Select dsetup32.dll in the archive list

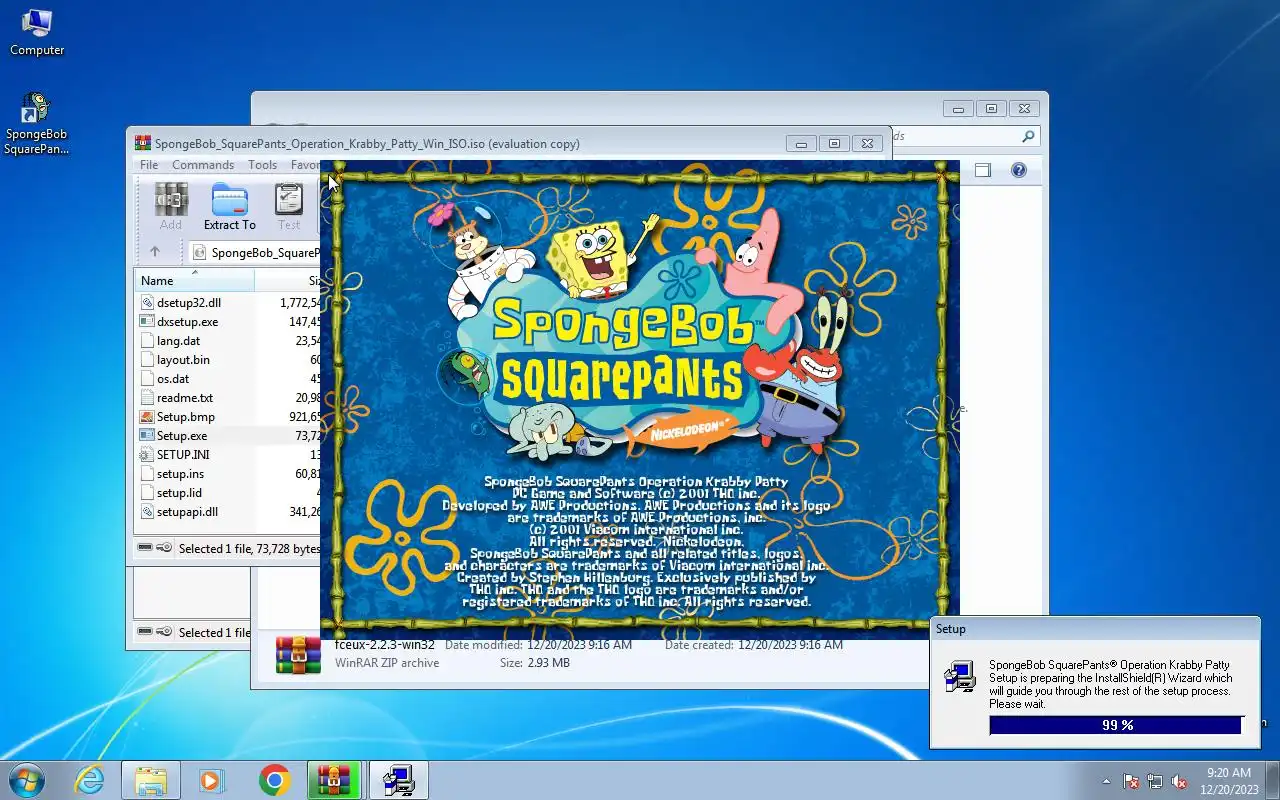click(189, 303)
